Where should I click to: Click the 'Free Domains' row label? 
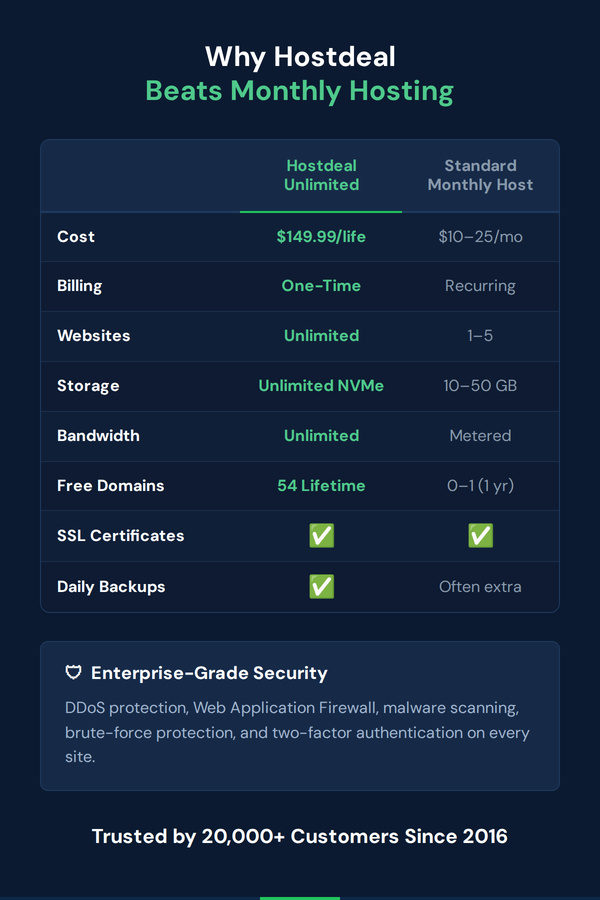click(x=110, y=486)
